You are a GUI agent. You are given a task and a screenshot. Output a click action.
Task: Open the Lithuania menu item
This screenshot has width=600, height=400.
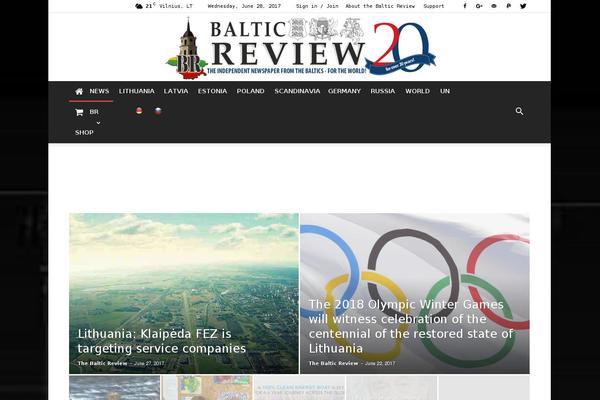(x=137, y=91)
